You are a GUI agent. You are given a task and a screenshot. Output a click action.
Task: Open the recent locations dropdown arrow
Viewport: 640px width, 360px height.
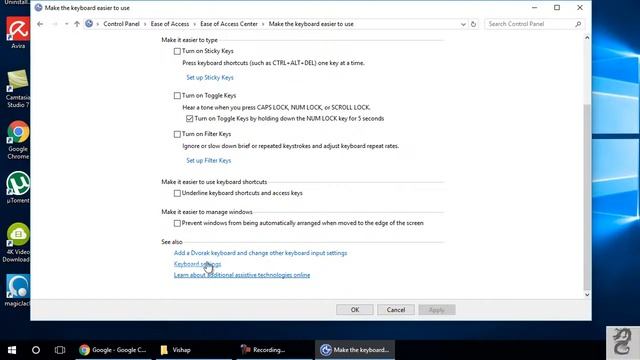pyautogui.click(x=67, y=24)
